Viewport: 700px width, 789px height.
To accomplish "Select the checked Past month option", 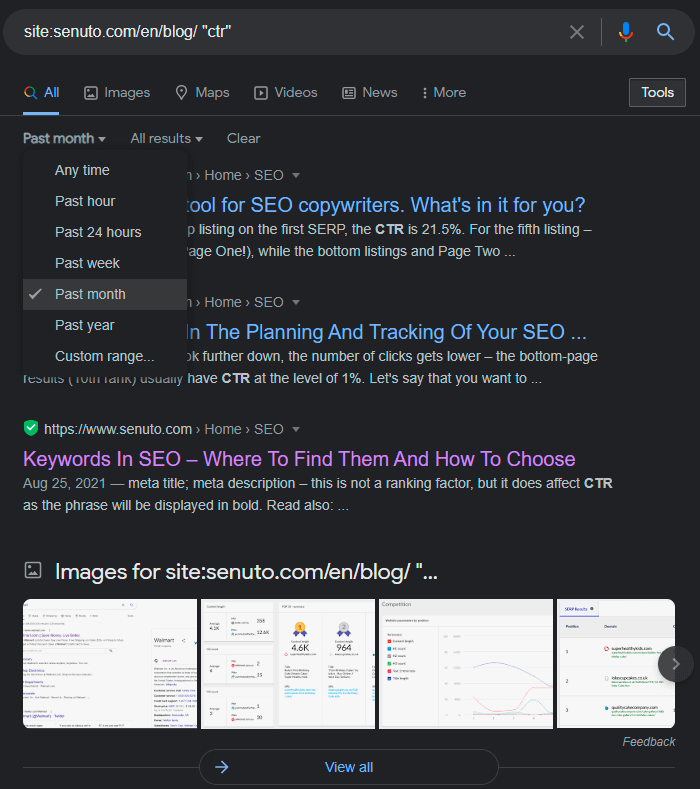I will click(90, 294).
